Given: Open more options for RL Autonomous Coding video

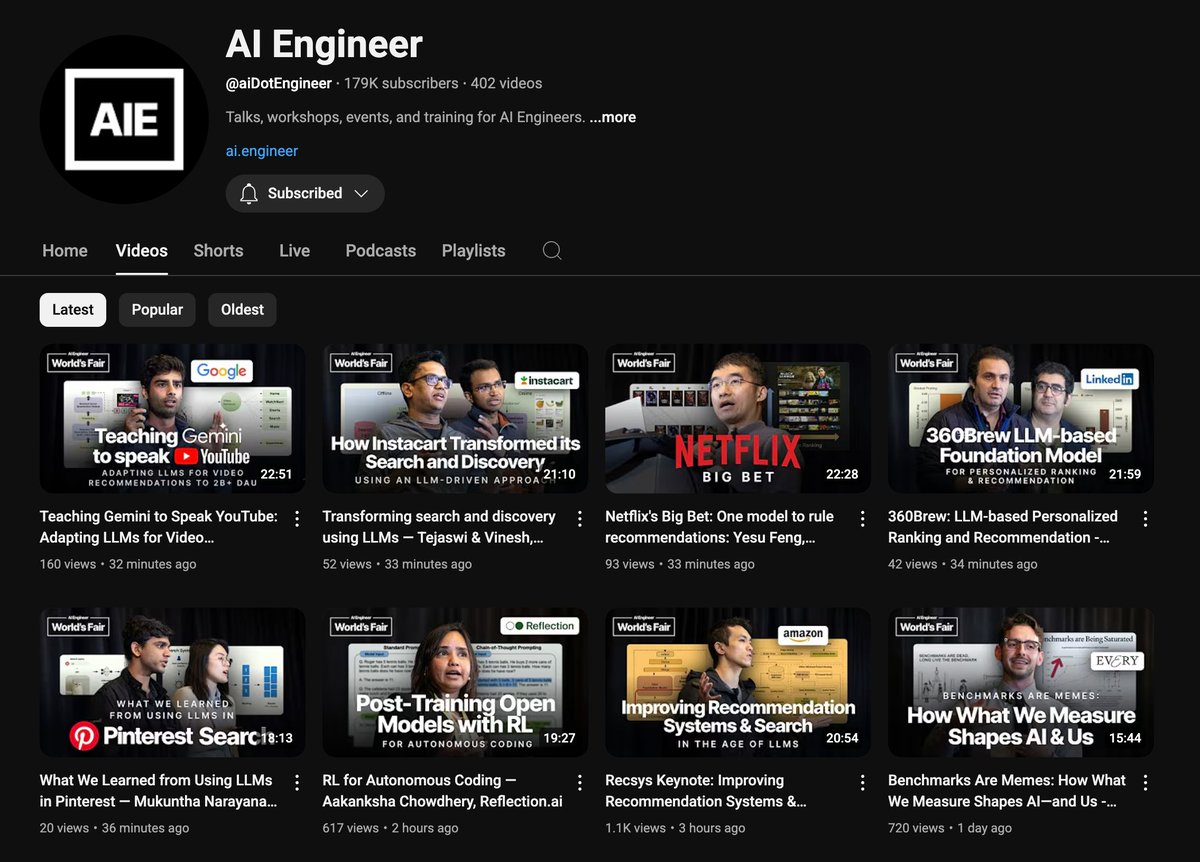Looking at the screenshot, I should tap(580, 782).
